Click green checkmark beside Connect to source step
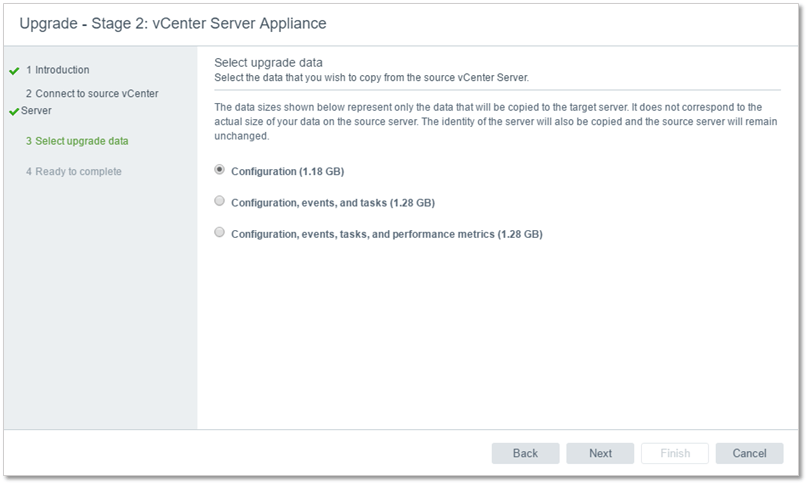Viewport: 808px width, 485px height. [14, 111]
